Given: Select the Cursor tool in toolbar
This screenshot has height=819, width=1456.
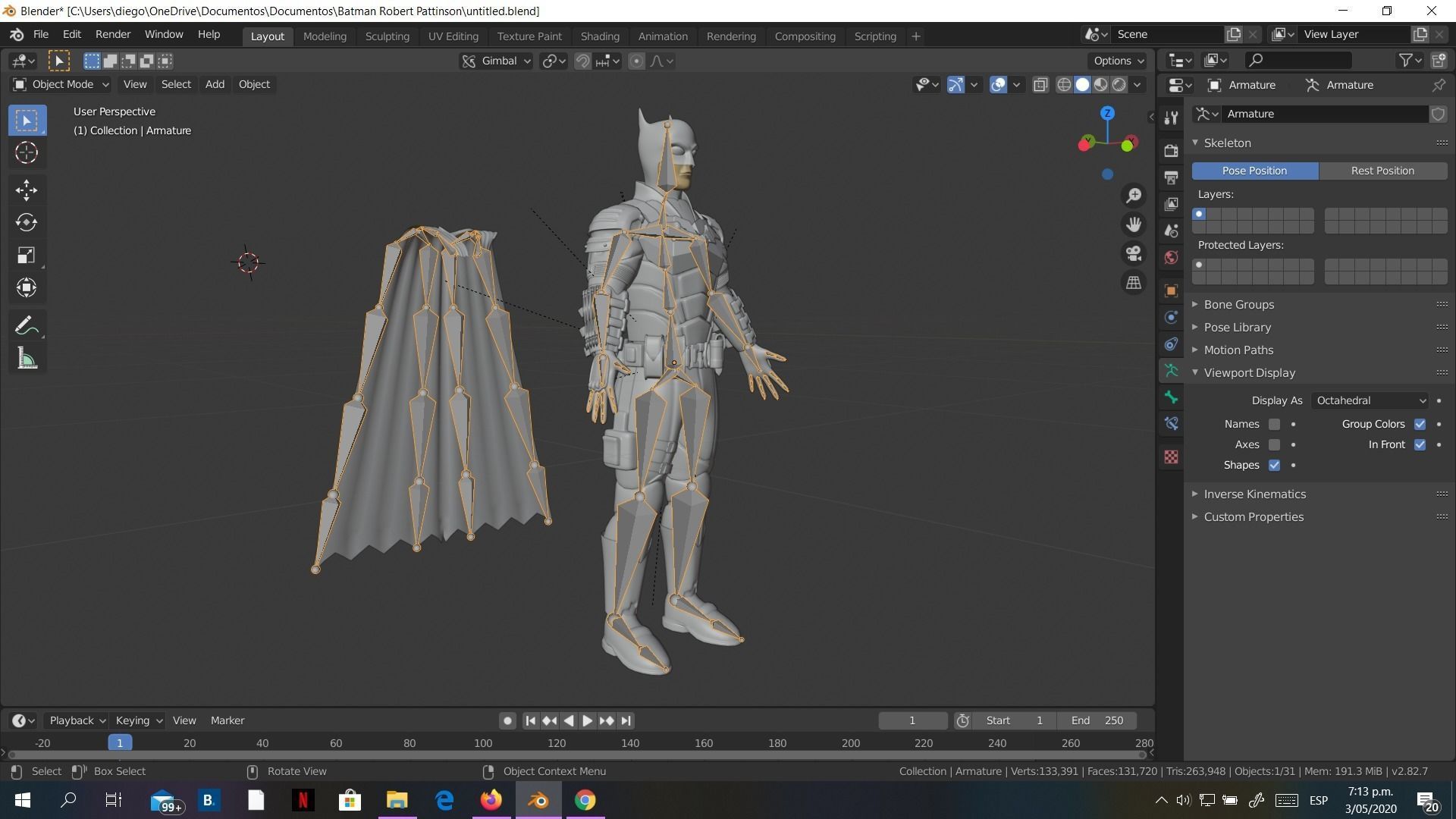Looking at the screenshot, I should 27,153.
